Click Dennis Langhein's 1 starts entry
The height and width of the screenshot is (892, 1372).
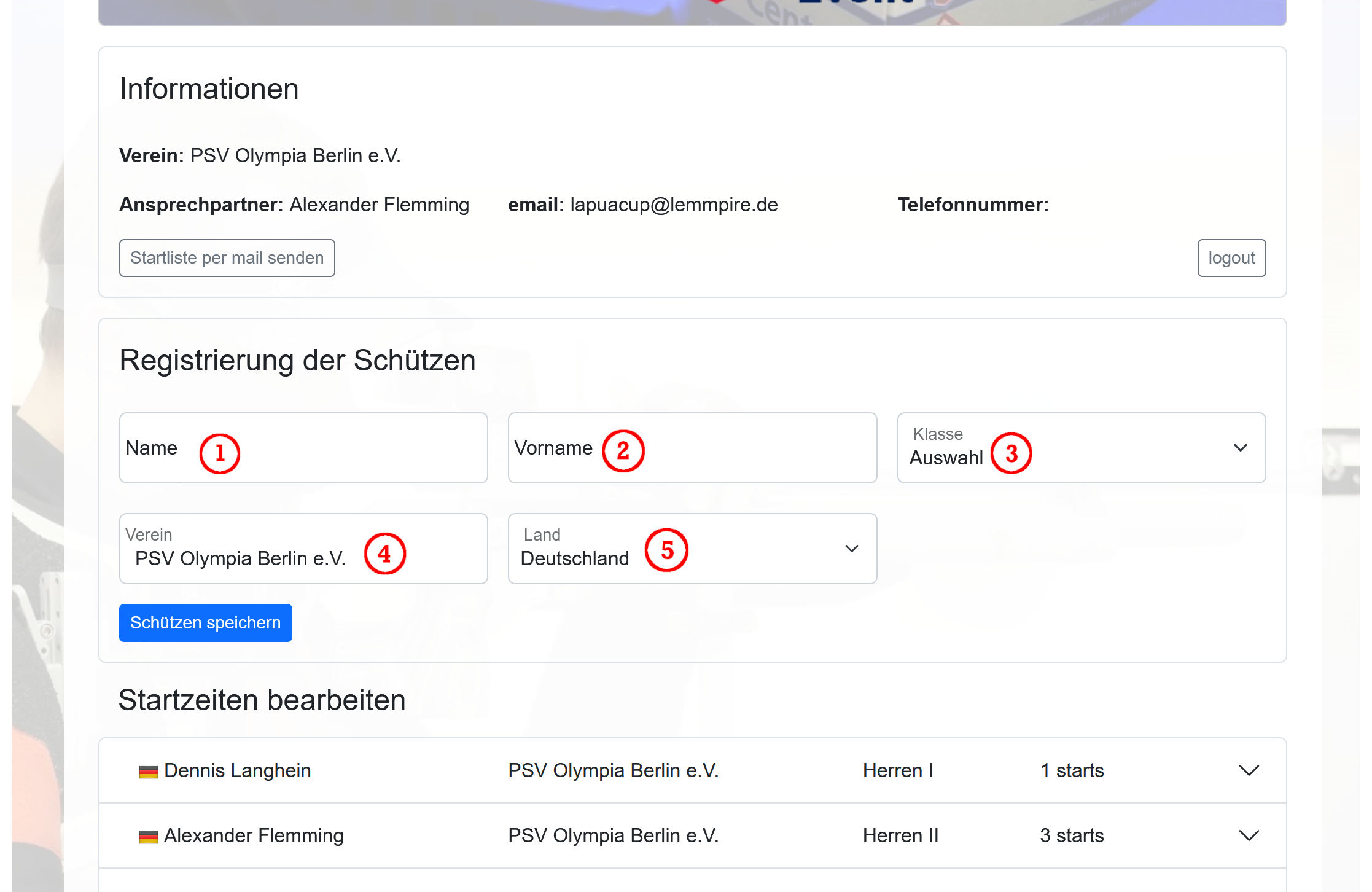pos(1072,770)
